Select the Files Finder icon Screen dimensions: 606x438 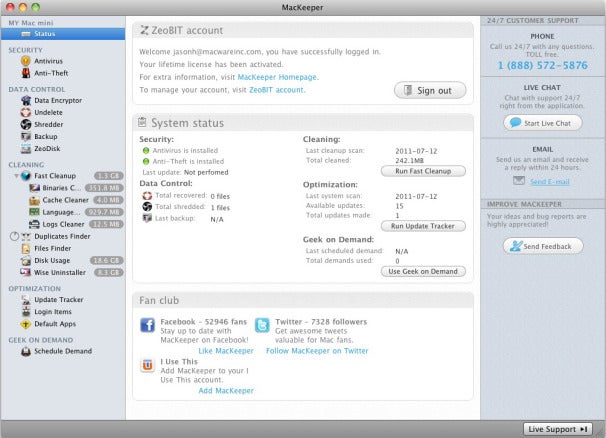26,248
